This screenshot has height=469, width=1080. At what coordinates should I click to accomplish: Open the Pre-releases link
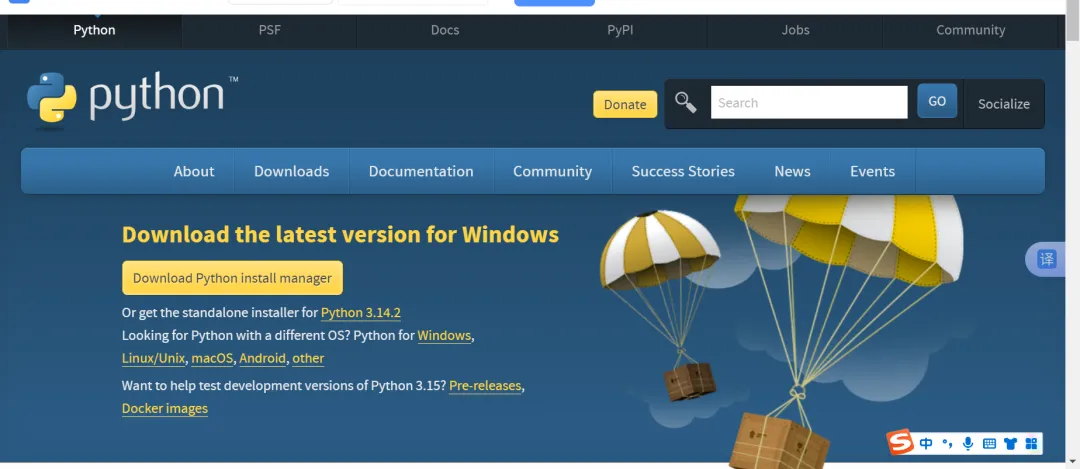point(485,386)
